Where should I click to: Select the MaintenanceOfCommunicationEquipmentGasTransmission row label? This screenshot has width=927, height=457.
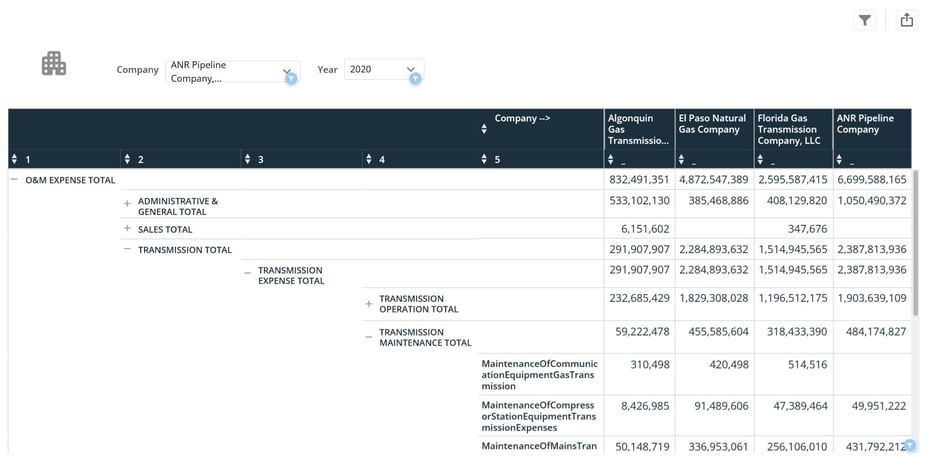[x=539, y=375]
